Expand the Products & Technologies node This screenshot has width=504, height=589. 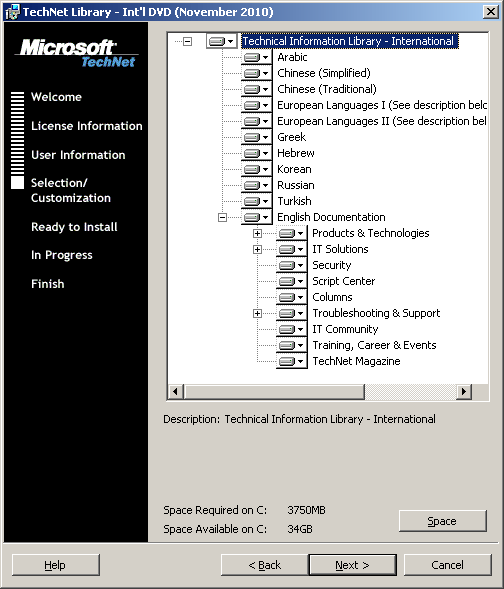coord(257,233)
